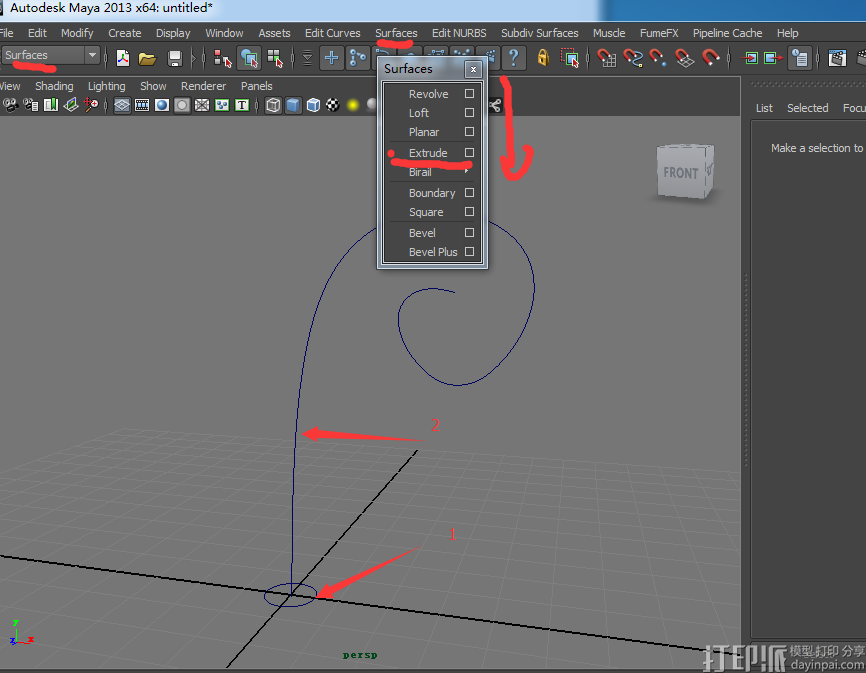
Task: Toggle the gate mask icon
Action: point(182,105)
